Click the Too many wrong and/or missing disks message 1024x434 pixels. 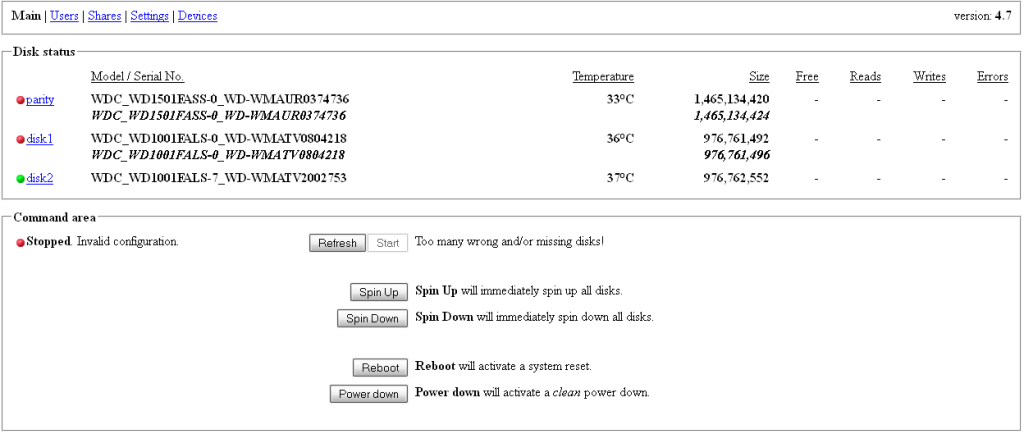[509, 242]
